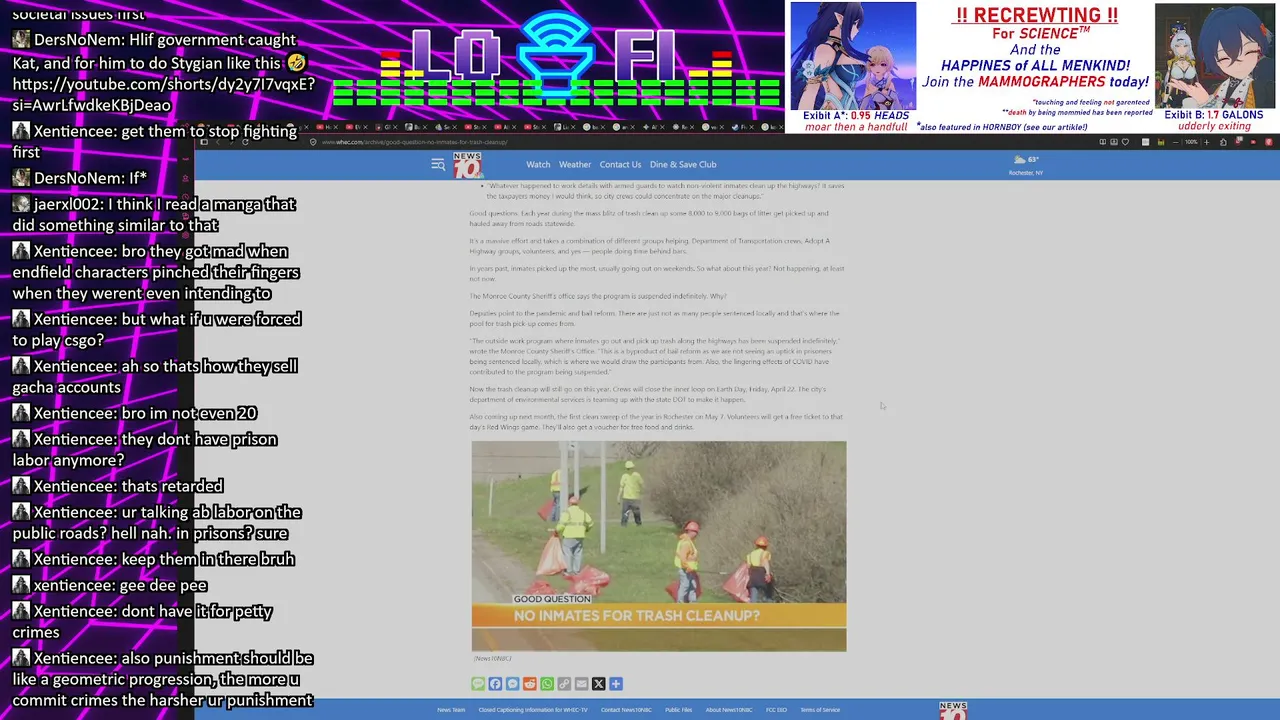
Task: Click the inmates trash cleanup video thumbnail
Action: (659, 546)
